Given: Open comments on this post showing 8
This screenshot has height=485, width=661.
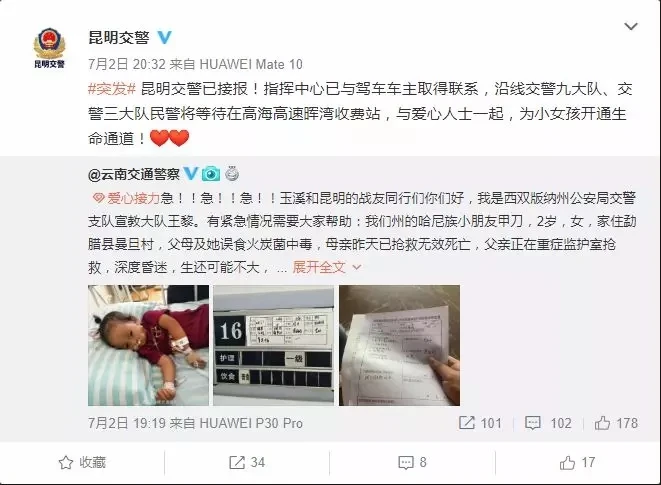Looking at the screenshot, I should pyautogui.click(x=412, y=463).
